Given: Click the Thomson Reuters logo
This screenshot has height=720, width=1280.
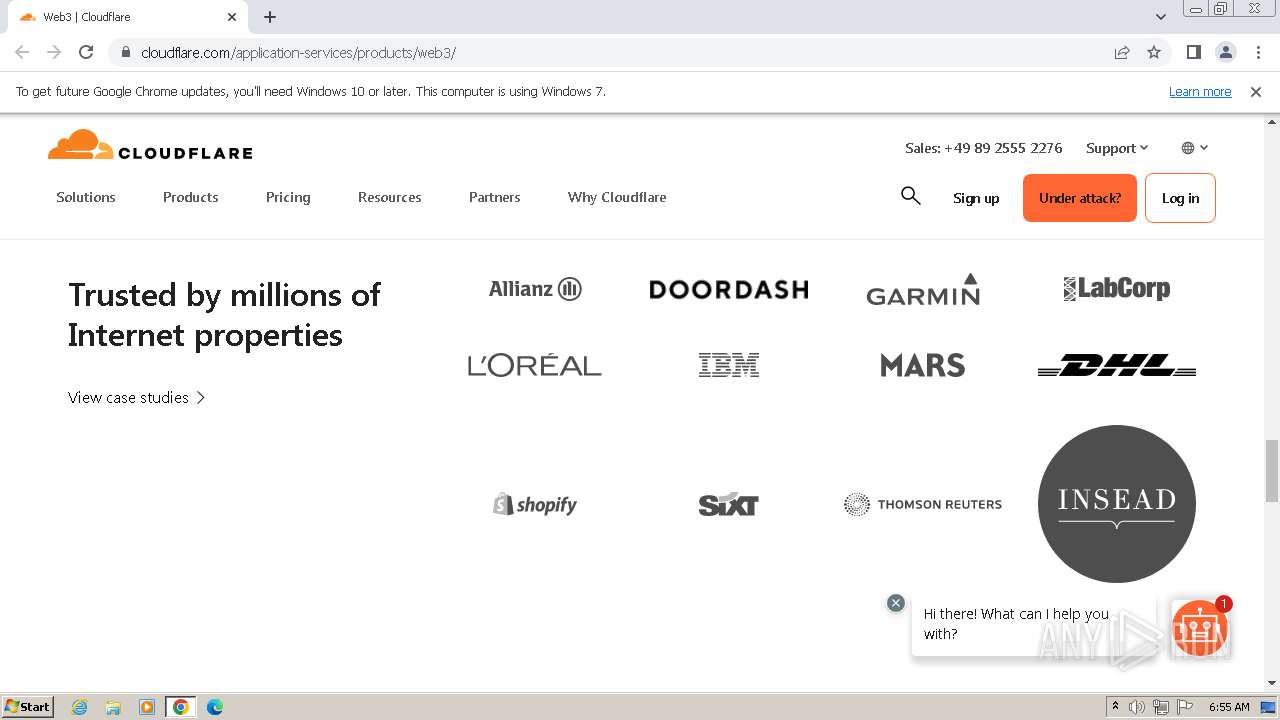Looking at the screenshot, I should (x=923, y=504).
